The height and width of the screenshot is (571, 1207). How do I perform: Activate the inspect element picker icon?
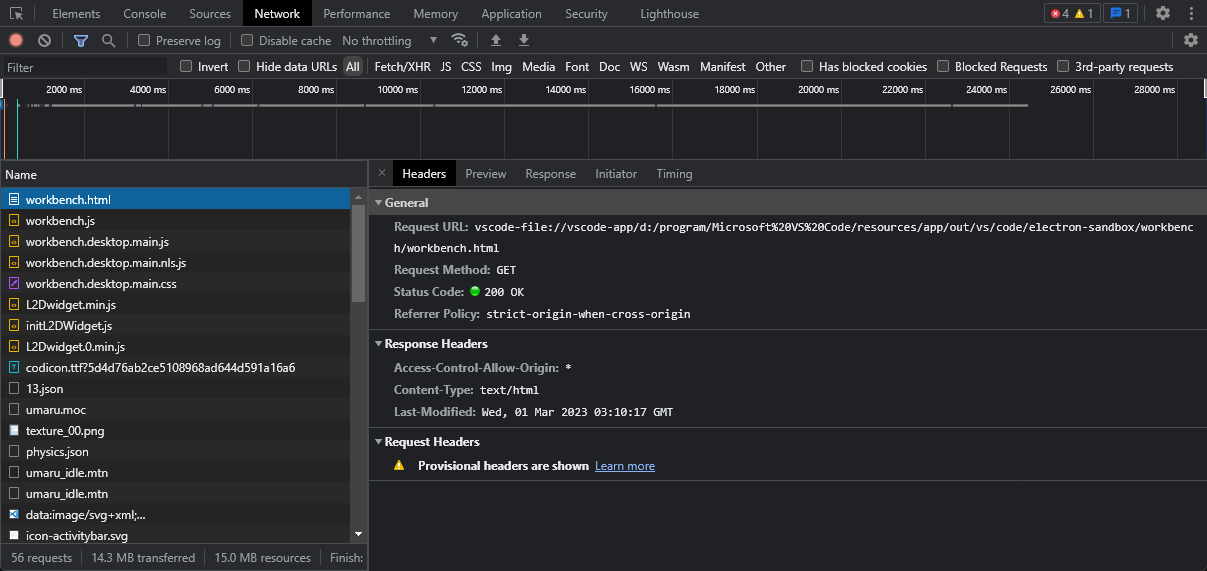pos(16,14)
